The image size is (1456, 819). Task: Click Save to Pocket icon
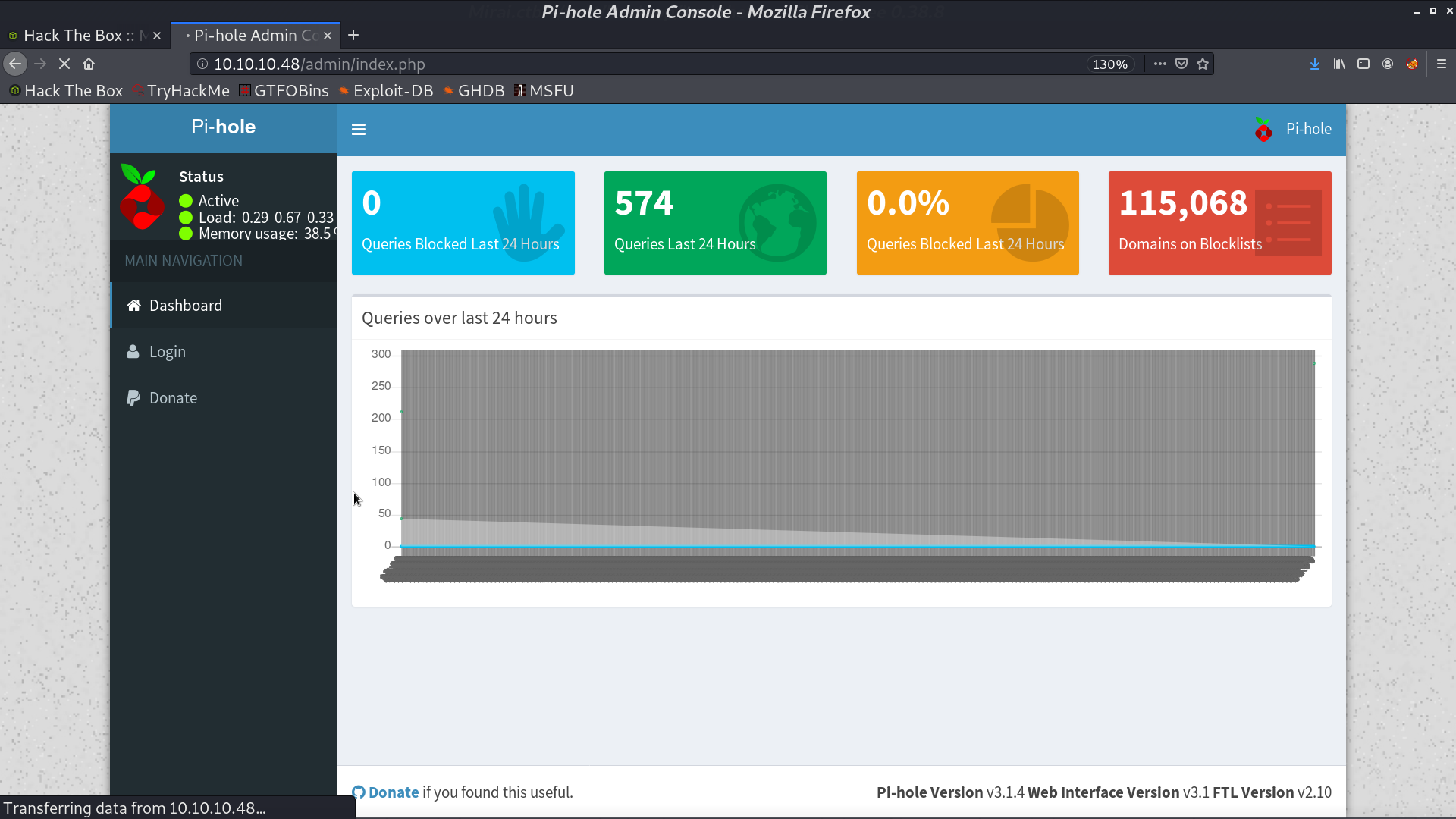click(1181, 64)
